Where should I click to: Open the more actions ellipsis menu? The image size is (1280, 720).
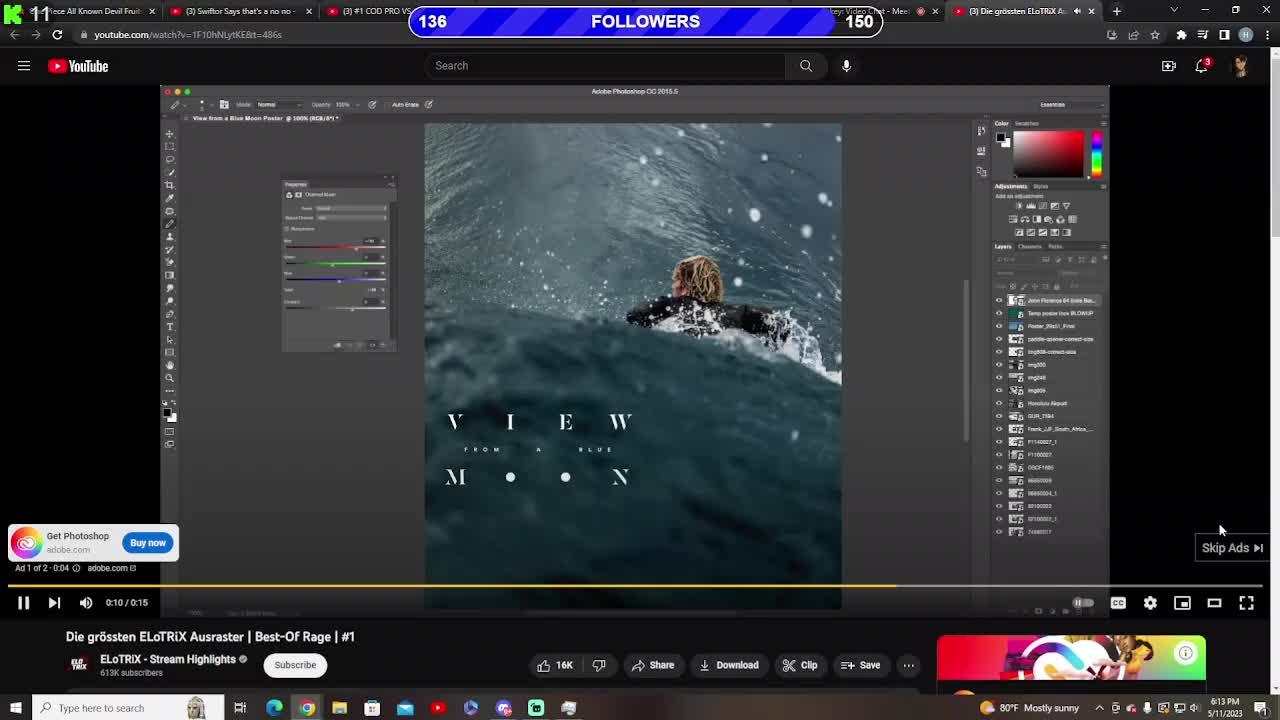[x=908, y=665]
